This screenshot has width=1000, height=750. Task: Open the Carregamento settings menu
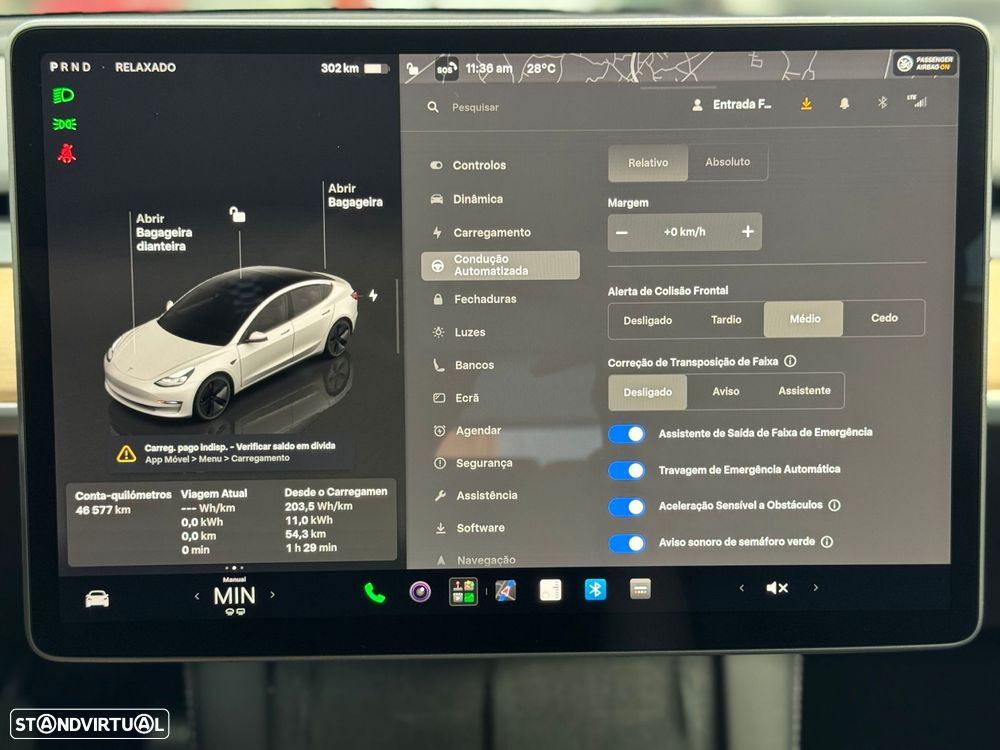482,233
